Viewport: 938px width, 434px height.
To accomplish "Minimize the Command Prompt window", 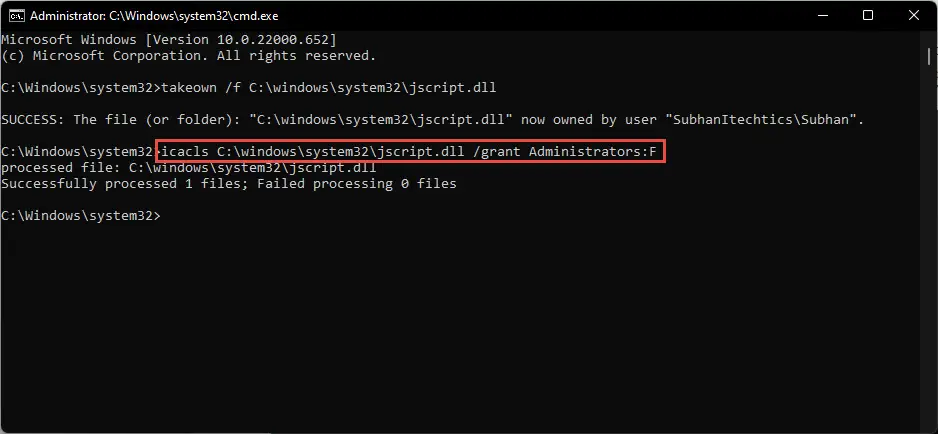I will tap(822, 16).
